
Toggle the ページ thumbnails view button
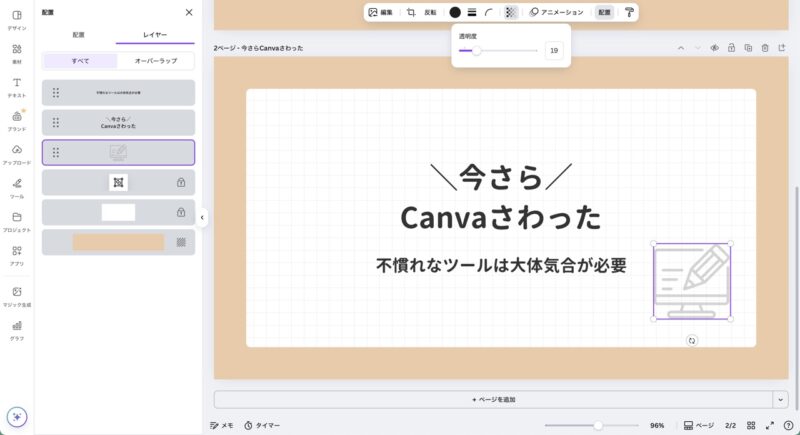click(x=698, y=425)
